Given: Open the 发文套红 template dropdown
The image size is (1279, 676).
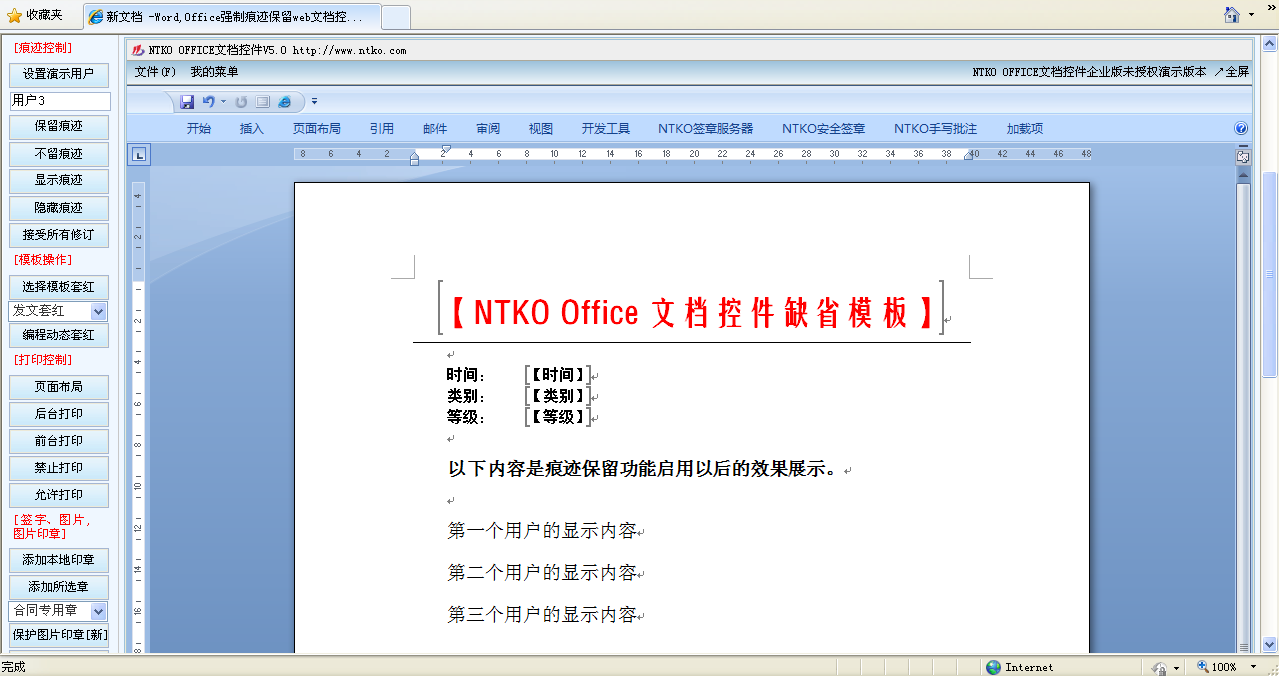Looking at the screenshot, I should [98, 311].
